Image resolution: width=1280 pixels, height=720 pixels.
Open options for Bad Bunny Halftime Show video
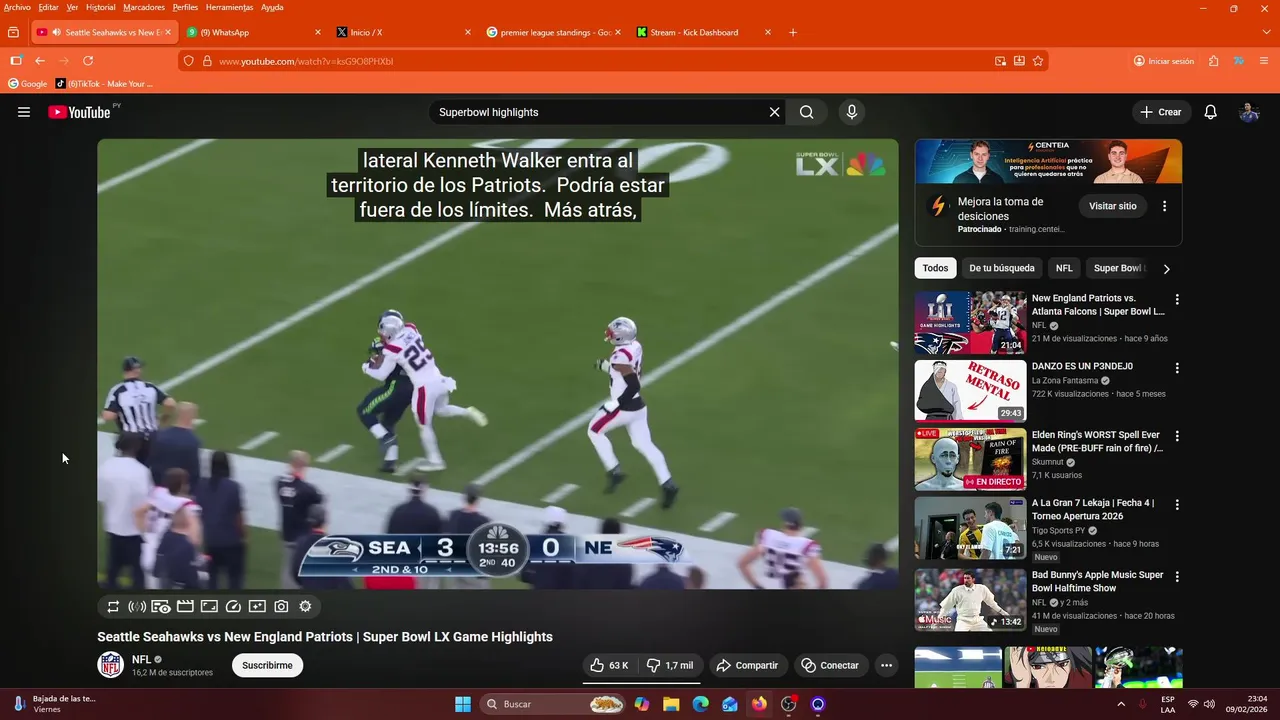pyautogui.click(x=1177, y=576)
